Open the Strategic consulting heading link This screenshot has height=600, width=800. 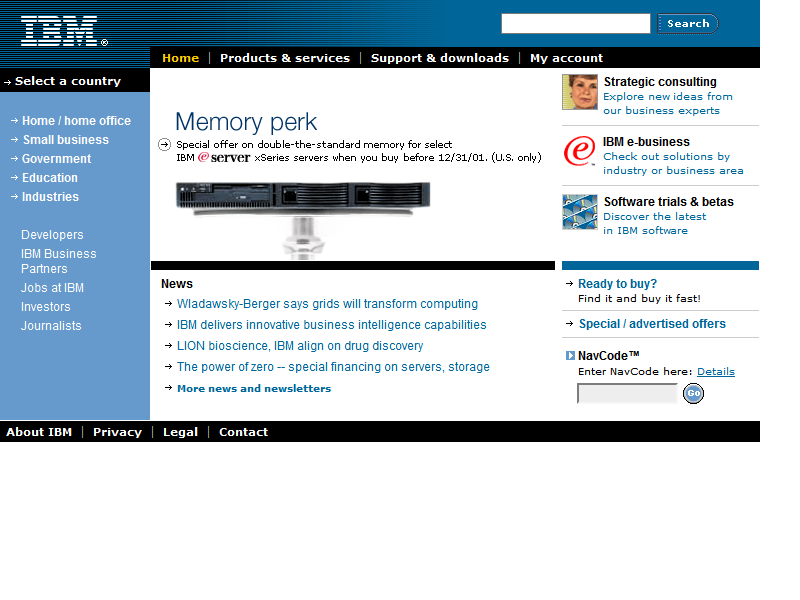[x=660, y=82]
